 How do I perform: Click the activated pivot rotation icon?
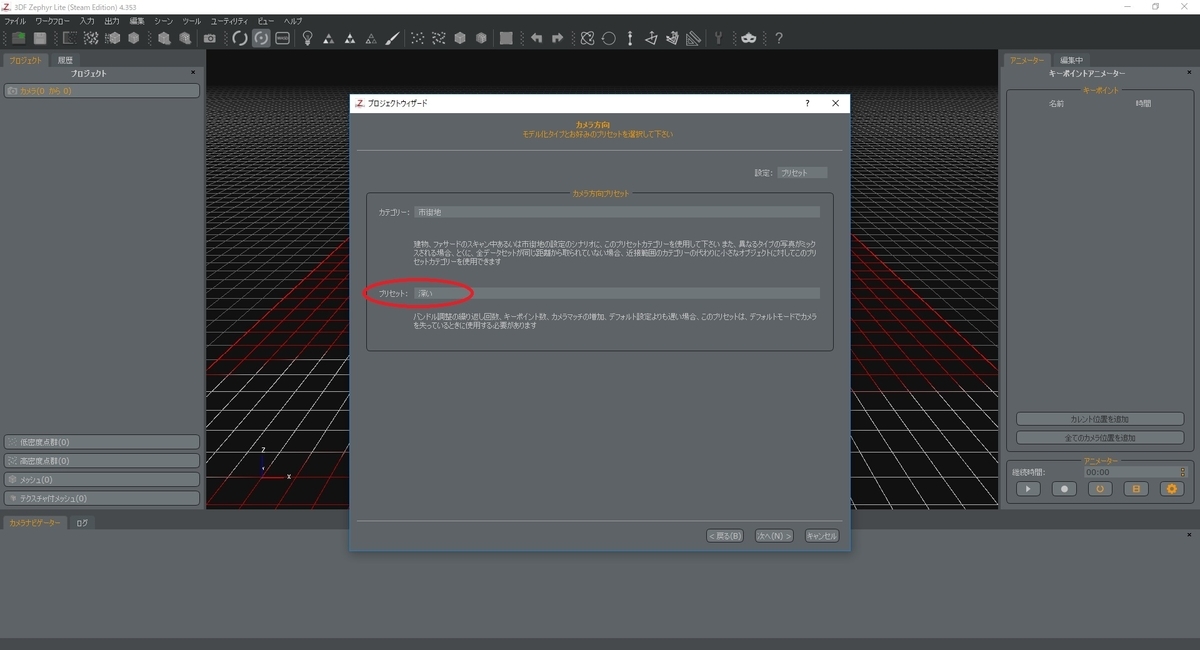(x=261, y=39)
